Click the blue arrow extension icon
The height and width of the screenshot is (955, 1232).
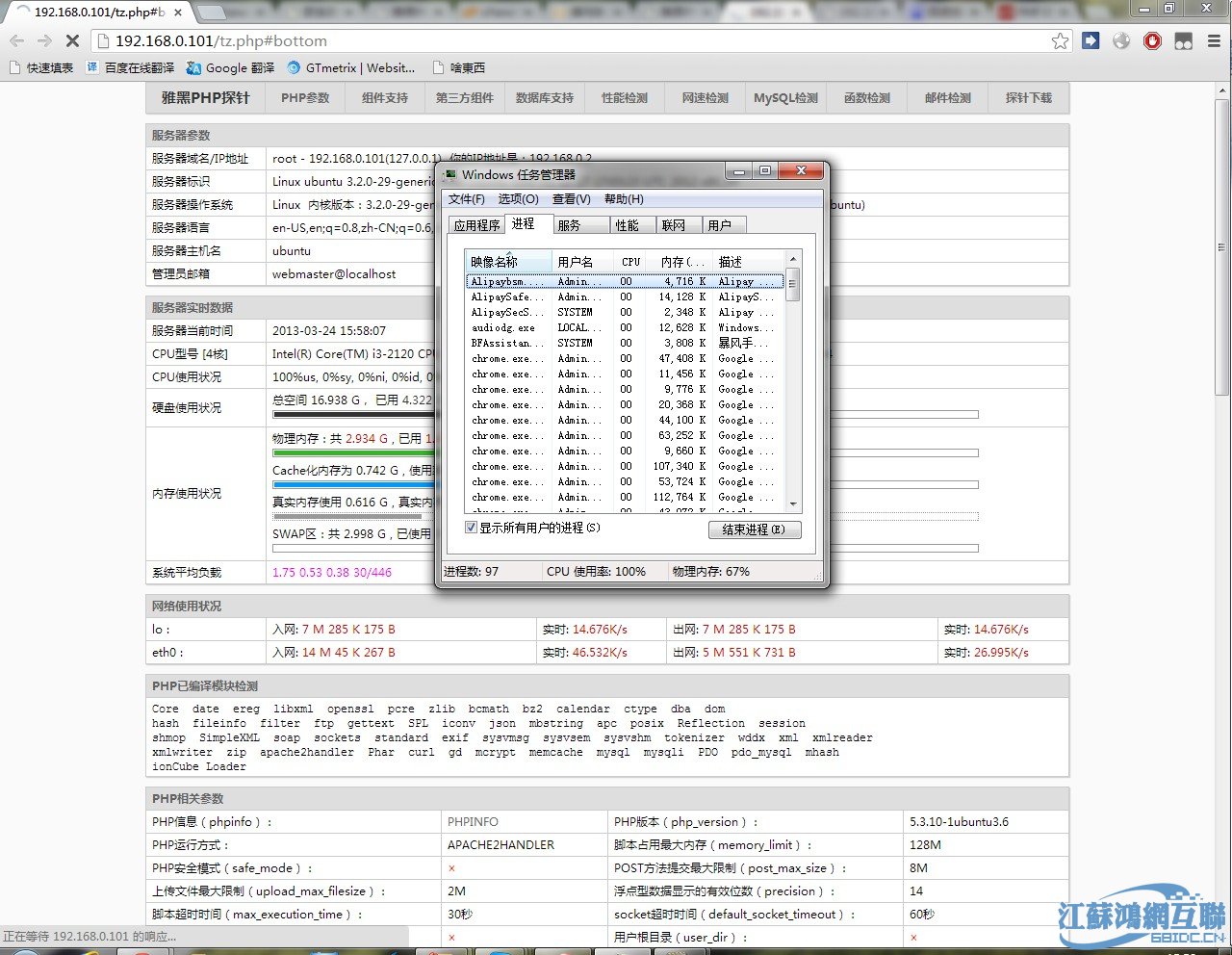(1091, 40)
